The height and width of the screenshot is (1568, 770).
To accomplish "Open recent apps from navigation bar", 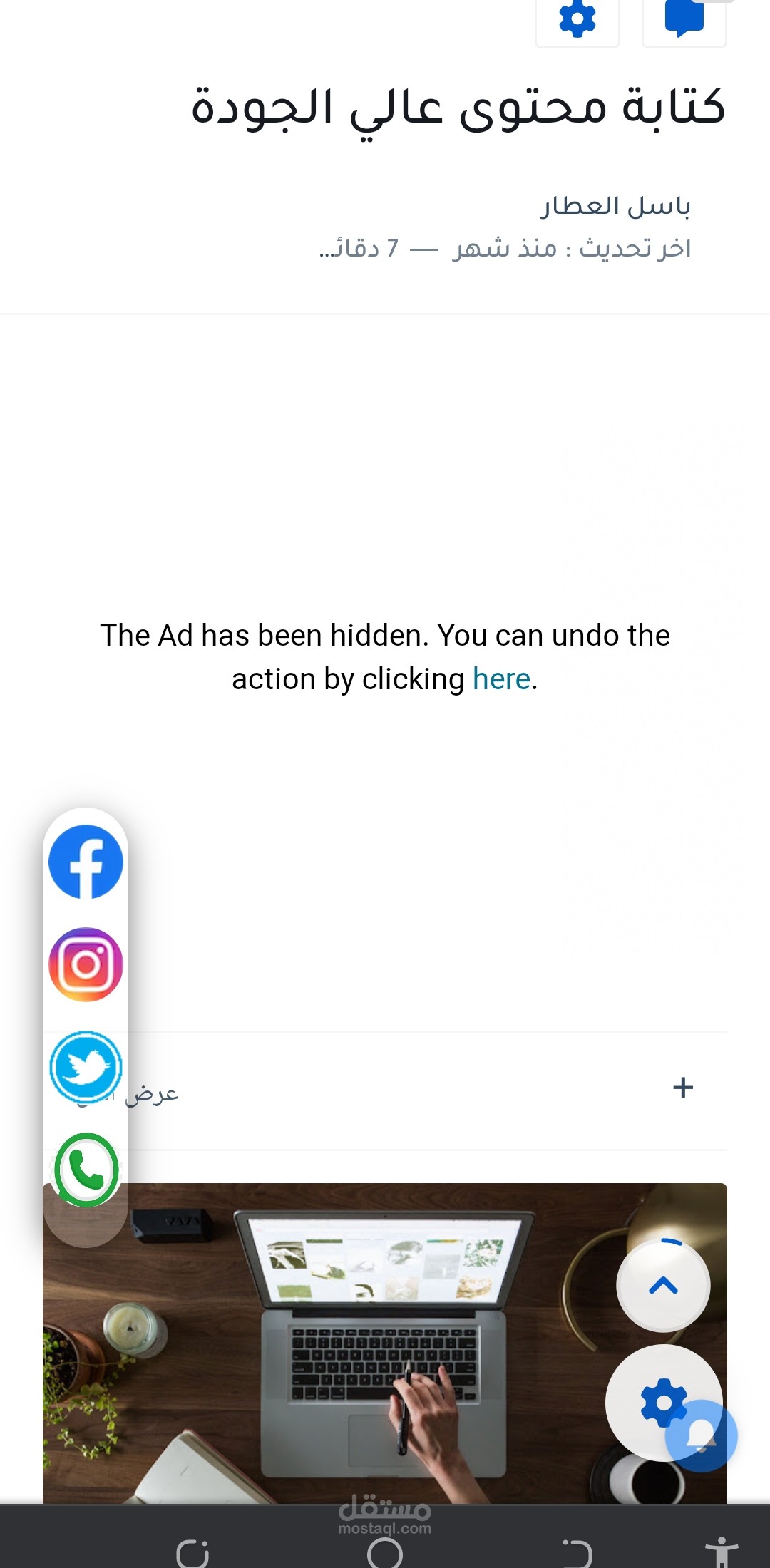I will pos(192,1554).
